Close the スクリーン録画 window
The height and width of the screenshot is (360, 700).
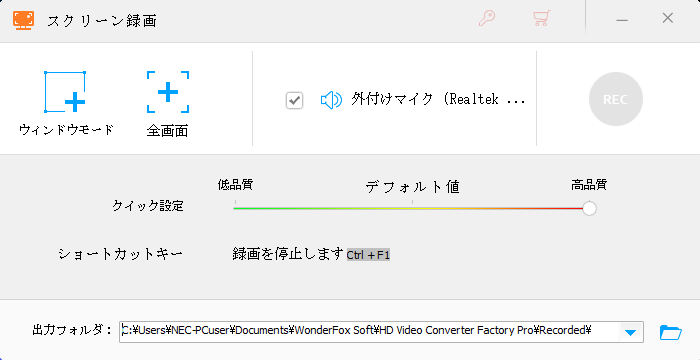point(668,18)
